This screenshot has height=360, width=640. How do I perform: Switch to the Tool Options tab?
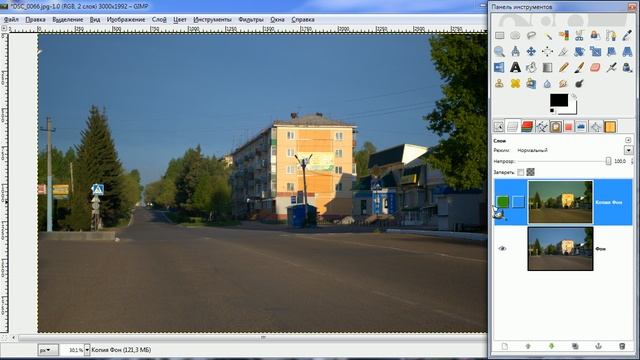pyautogui.click(x=499, y=127)
